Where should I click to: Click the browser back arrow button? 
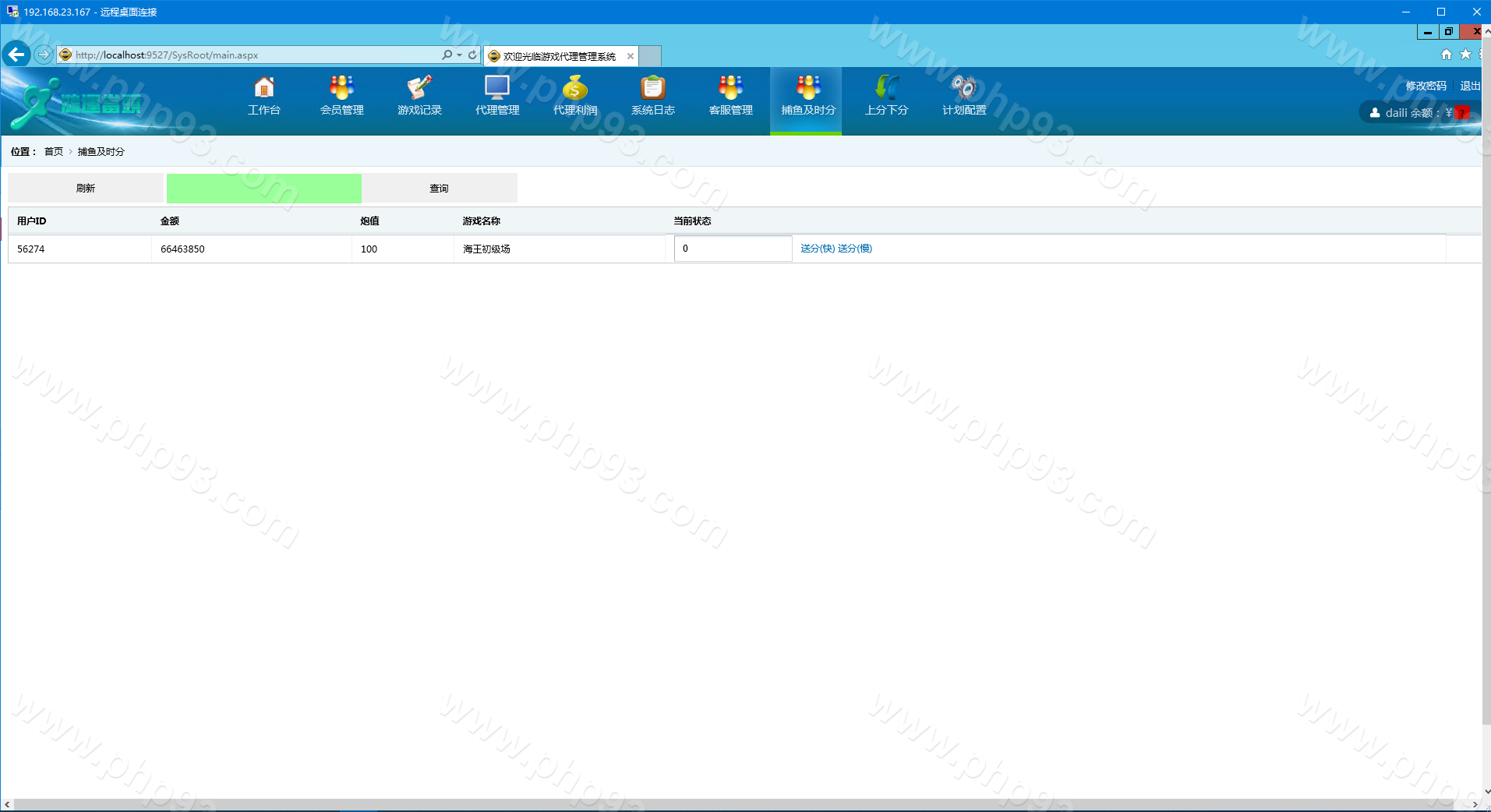tap(16, 55)
